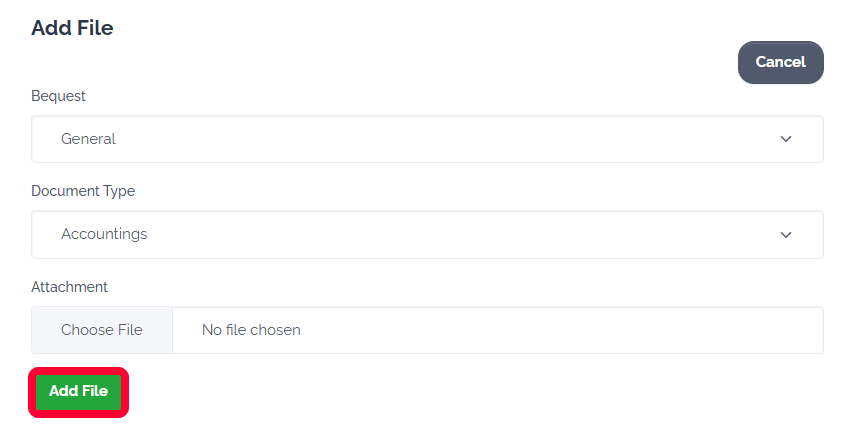
Task: Open the Bequest dropdown
Action: [427, 139]
